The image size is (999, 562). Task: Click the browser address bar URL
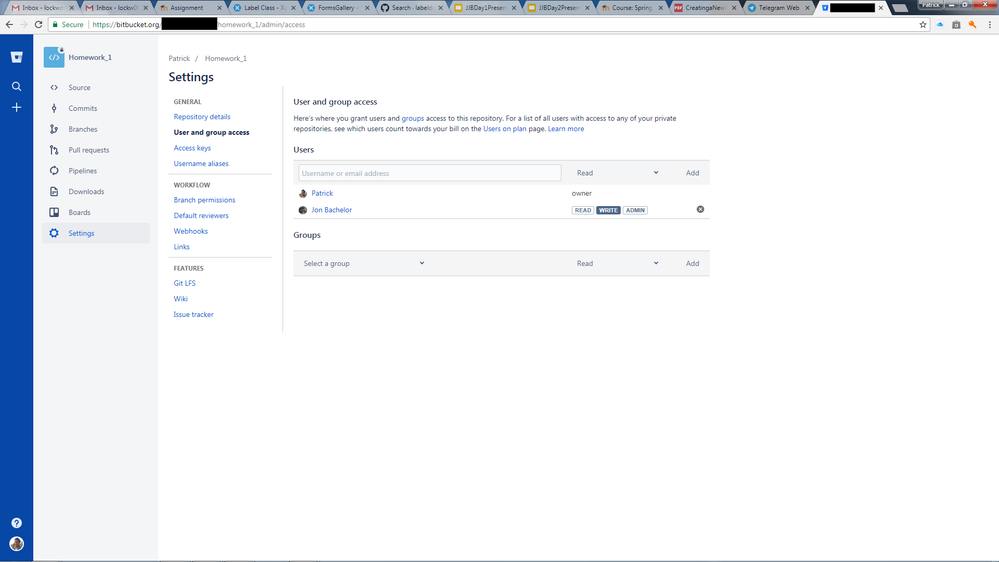[x=484, y=24]
